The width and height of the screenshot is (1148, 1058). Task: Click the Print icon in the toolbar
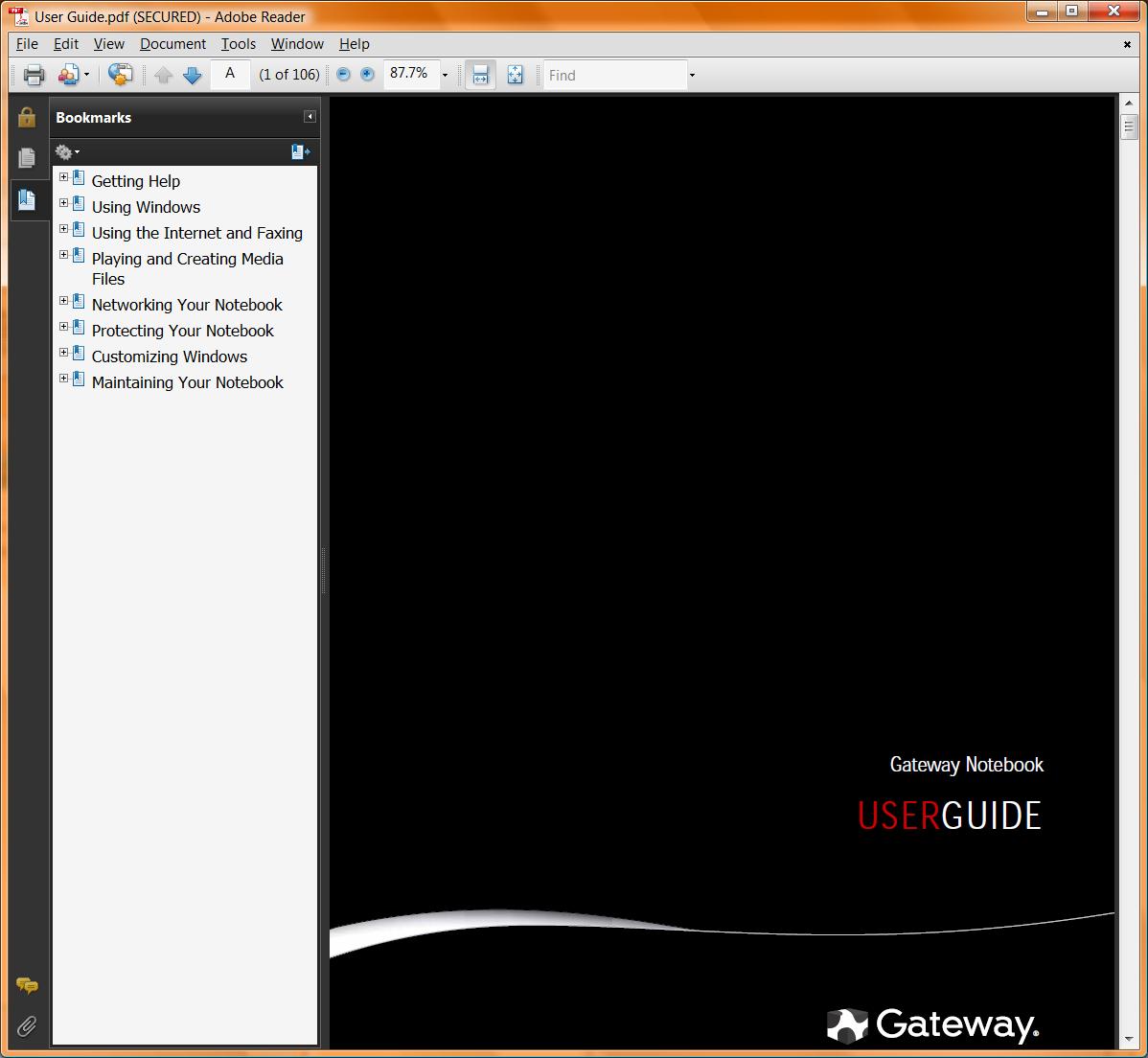pos(34,75)
